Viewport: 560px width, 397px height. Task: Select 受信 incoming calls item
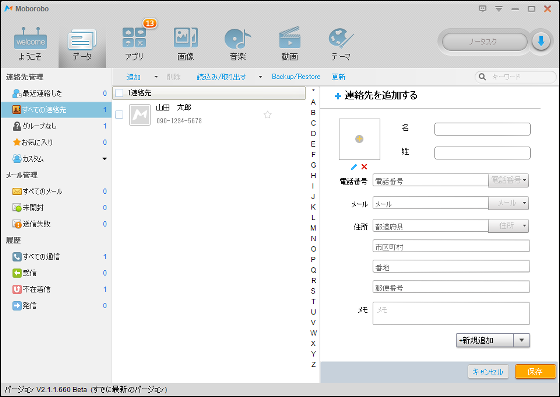click(56, 273)
